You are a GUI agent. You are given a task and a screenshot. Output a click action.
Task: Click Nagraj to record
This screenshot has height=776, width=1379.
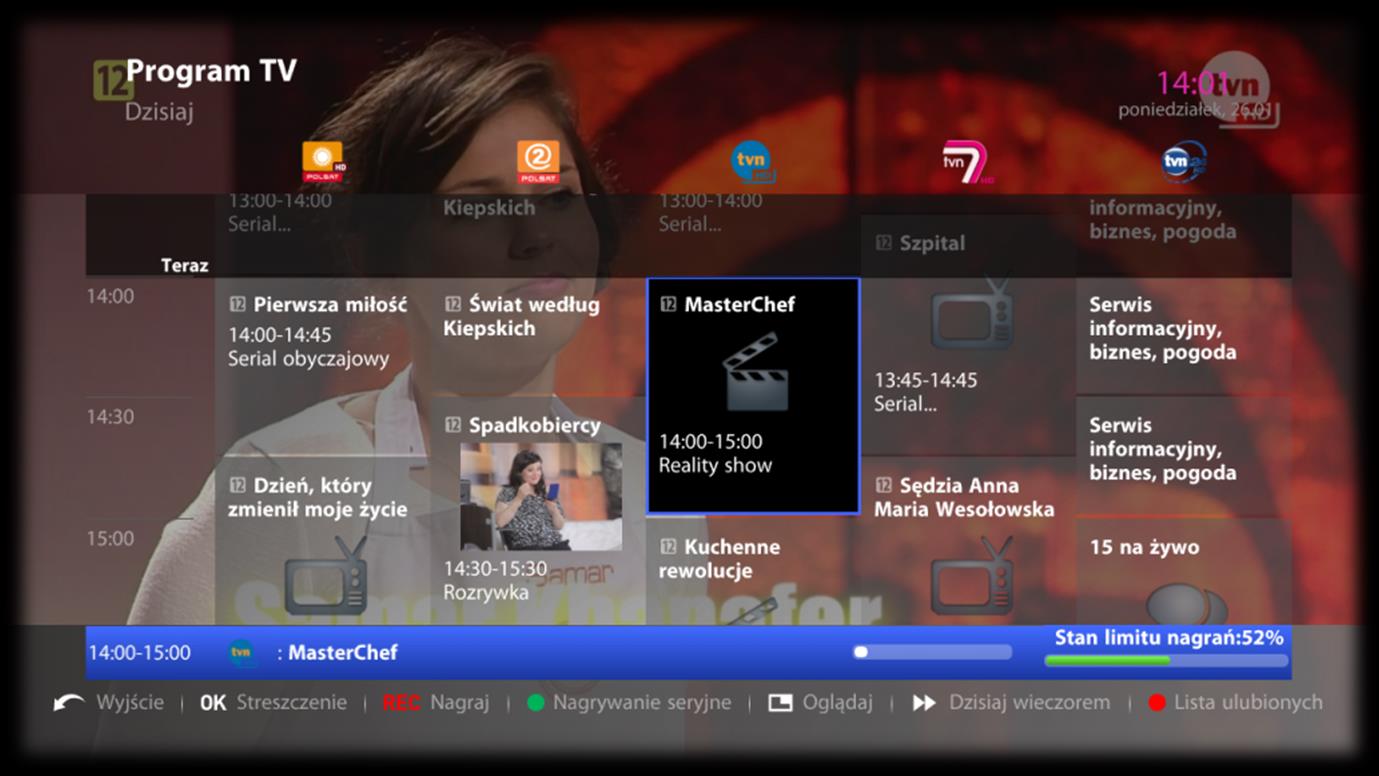pos(460,703)
